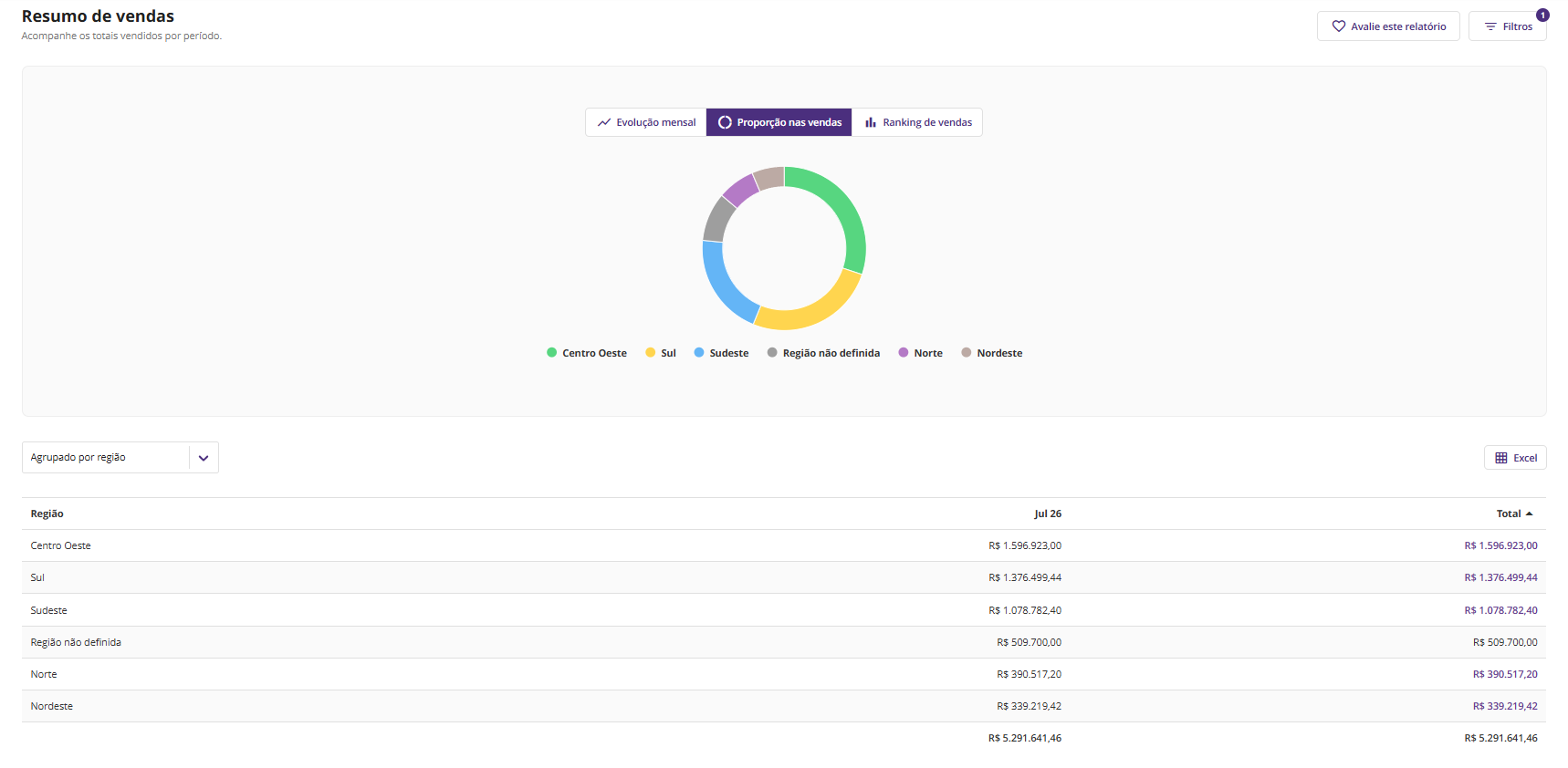Click the bar chart icon for Ranking de vendas
The width and height of the screenshot is (1568, 768).
(871, 122)
